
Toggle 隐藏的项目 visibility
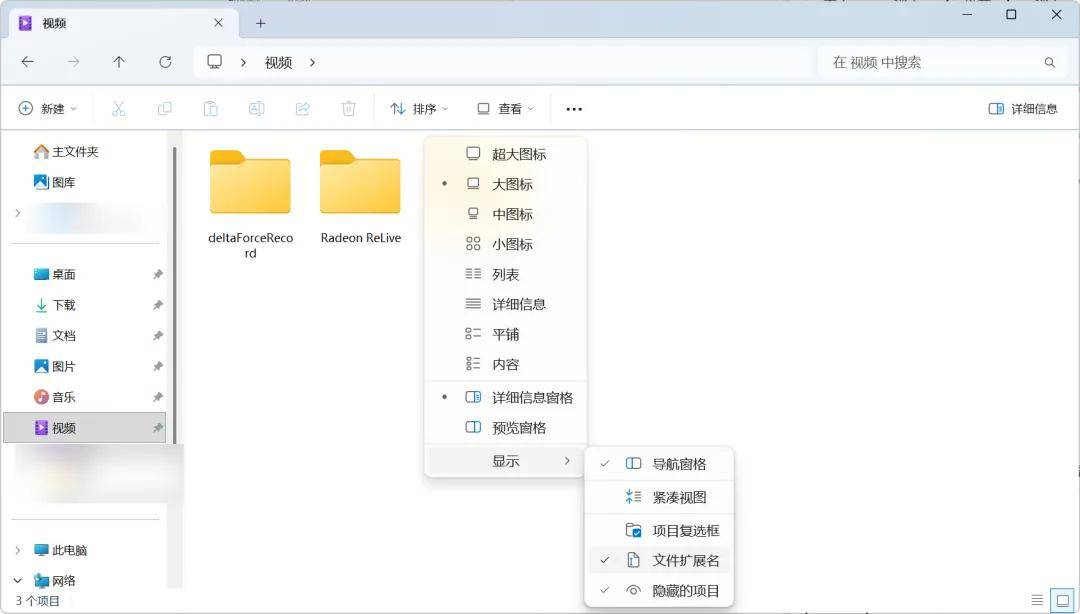point(659,591)
